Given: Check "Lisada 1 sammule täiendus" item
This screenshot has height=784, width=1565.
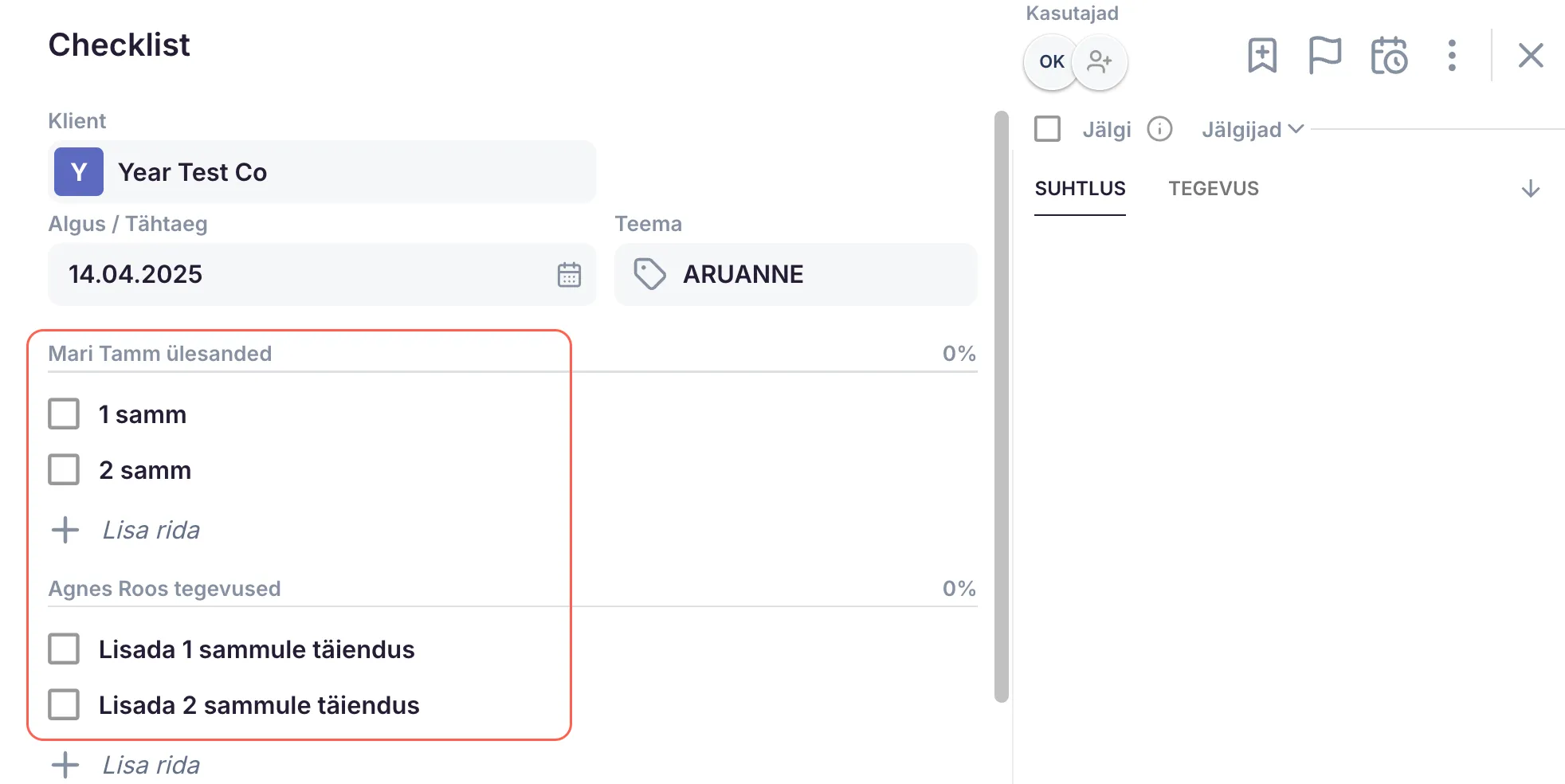Looking at the screenshot, I should (x=64, y=649).
